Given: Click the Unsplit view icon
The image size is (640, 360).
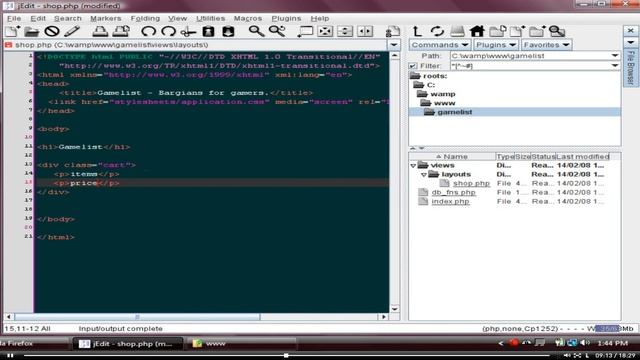Looking at the screenshot, I should click(x=325, y=31).
